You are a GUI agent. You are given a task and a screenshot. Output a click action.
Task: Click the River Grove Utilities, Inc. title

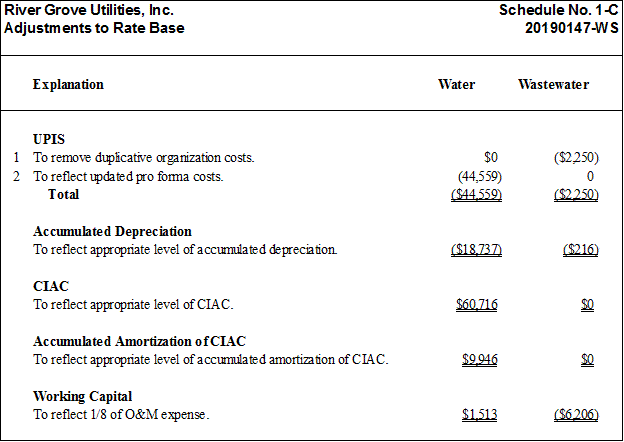[89, 10]
